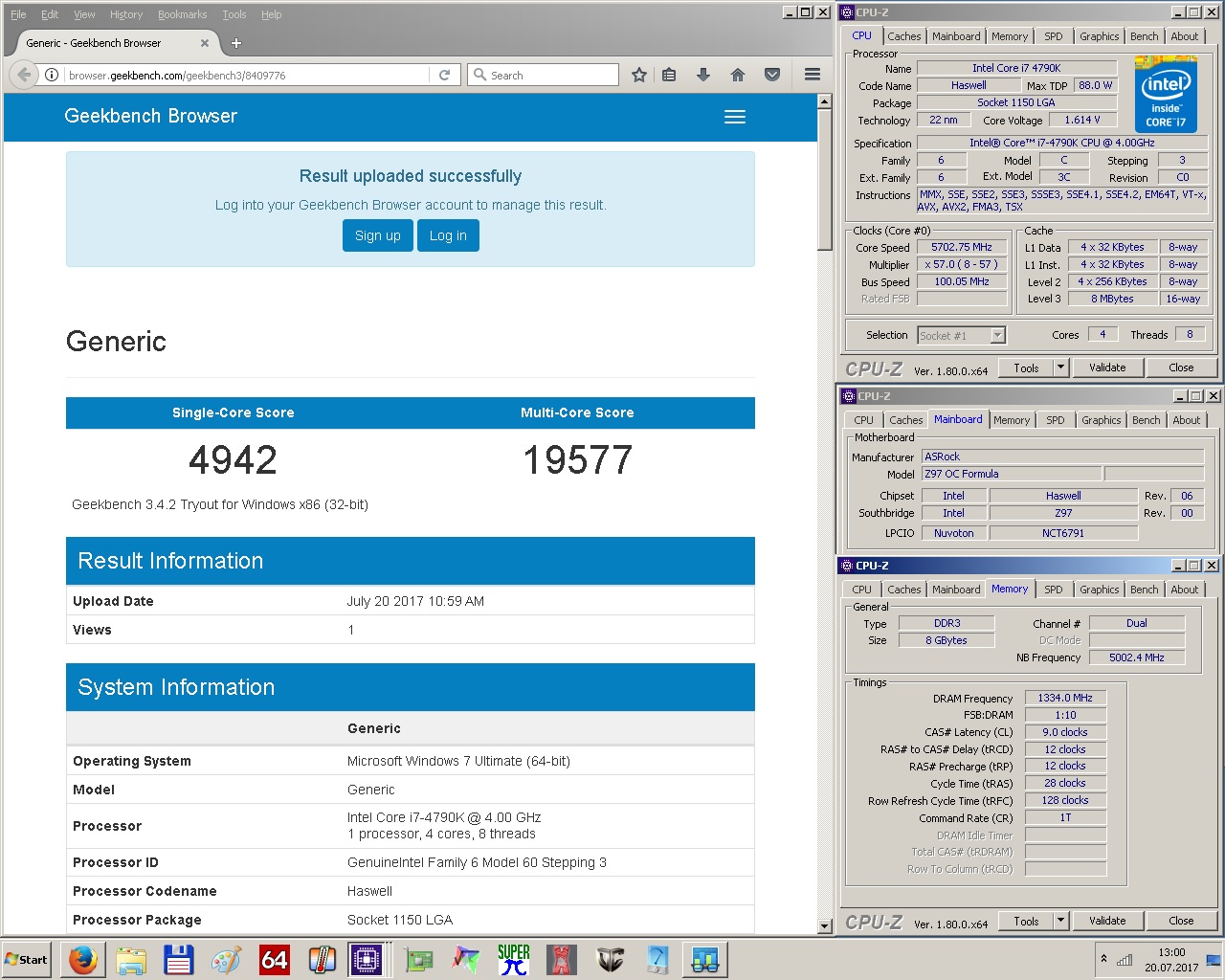Click the Pocket icon in Firefox toolbar

pyautogui.click(x=772, y=75)
